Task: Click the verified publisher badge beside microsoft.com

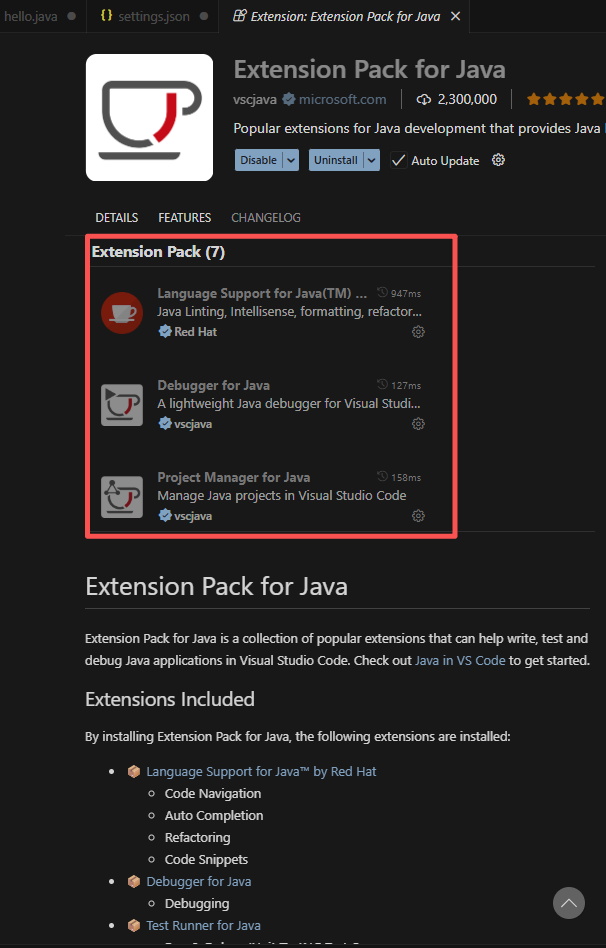Action: [288, 99]
